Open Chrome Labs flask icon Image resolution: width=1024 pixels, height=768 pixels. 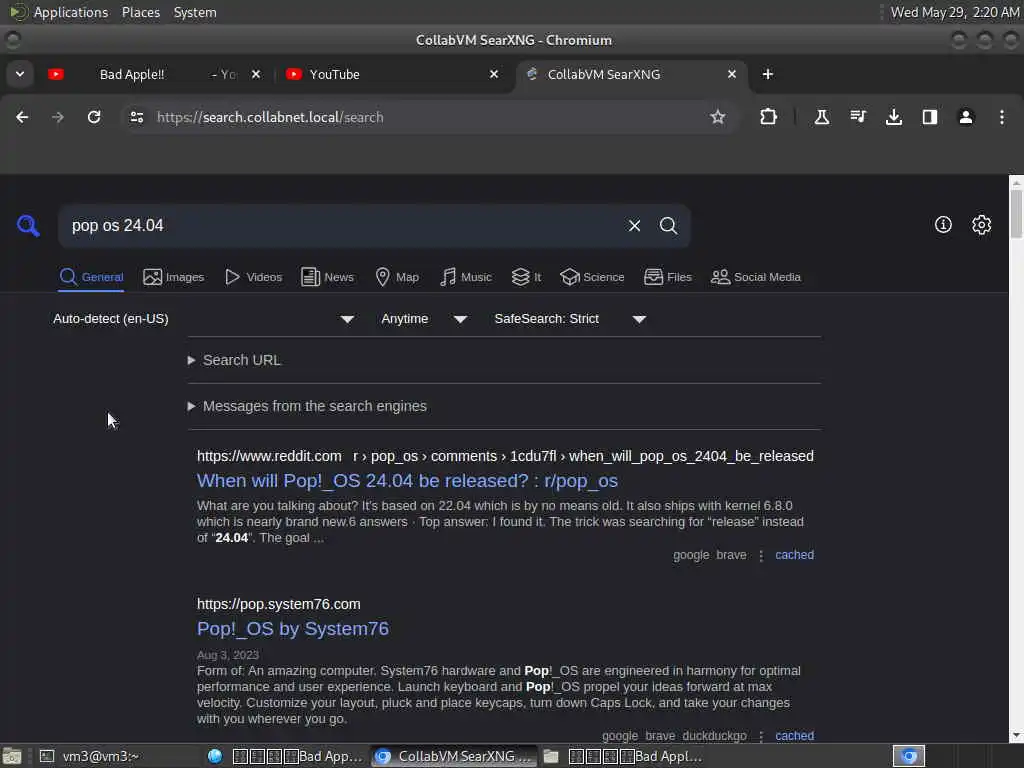click(822, 118)
